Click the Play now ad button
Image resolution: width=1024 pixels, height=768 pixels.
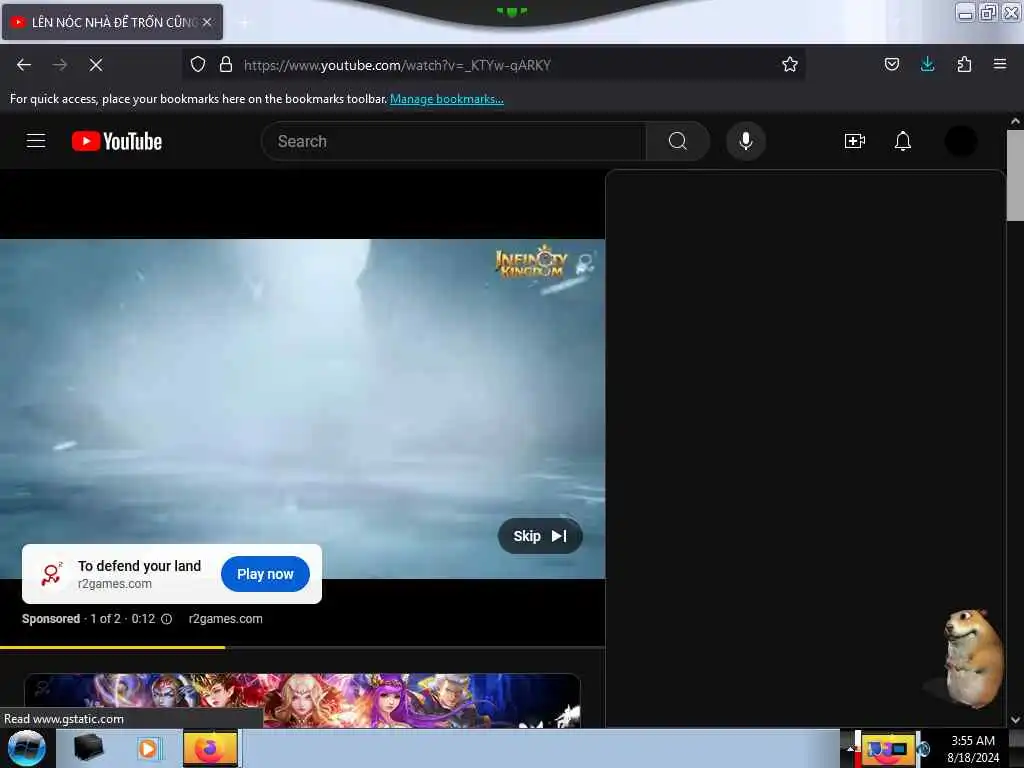pyautogui.click(x=265, y=574)
